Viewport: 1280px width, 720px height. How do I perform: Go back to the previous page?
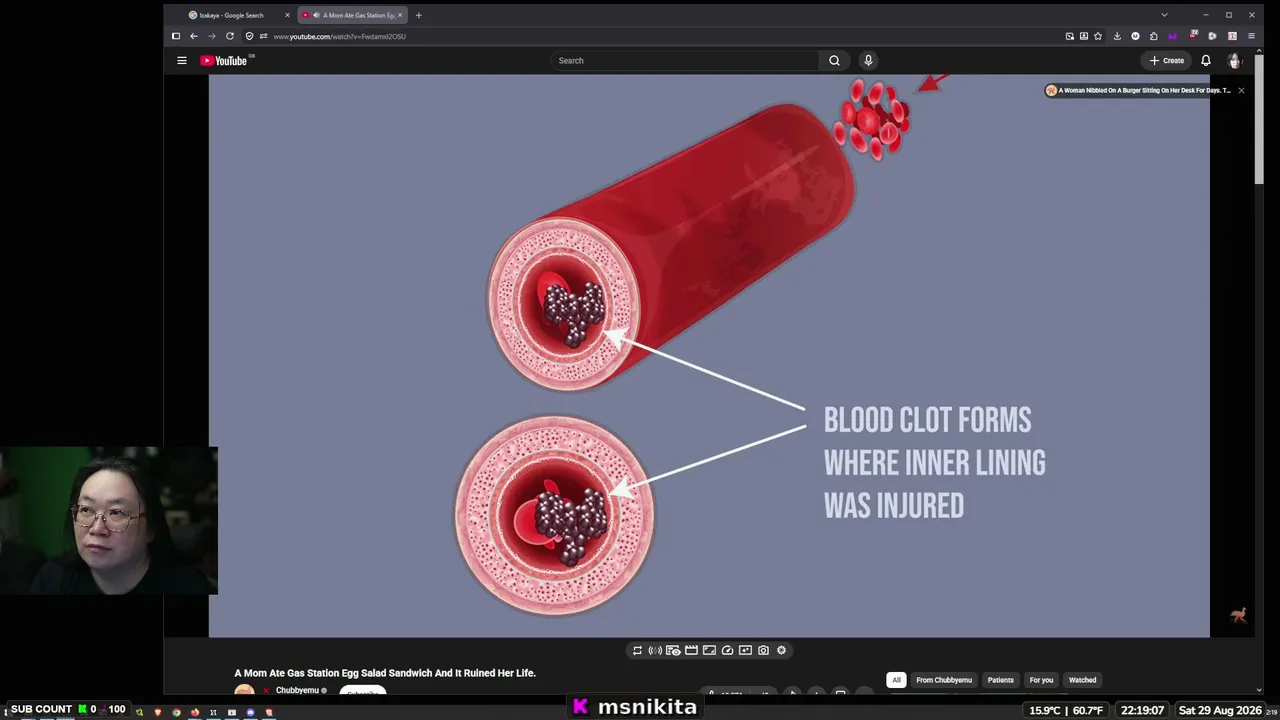(x=194, y=36)
